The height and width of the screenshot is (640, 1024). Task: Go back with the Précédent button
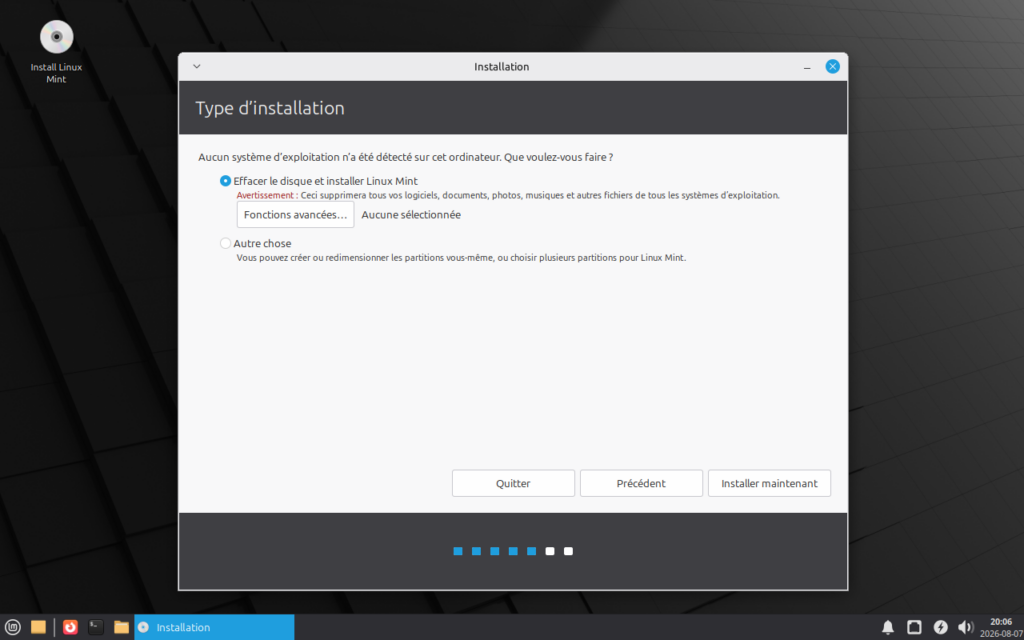[x=641, y=483]
